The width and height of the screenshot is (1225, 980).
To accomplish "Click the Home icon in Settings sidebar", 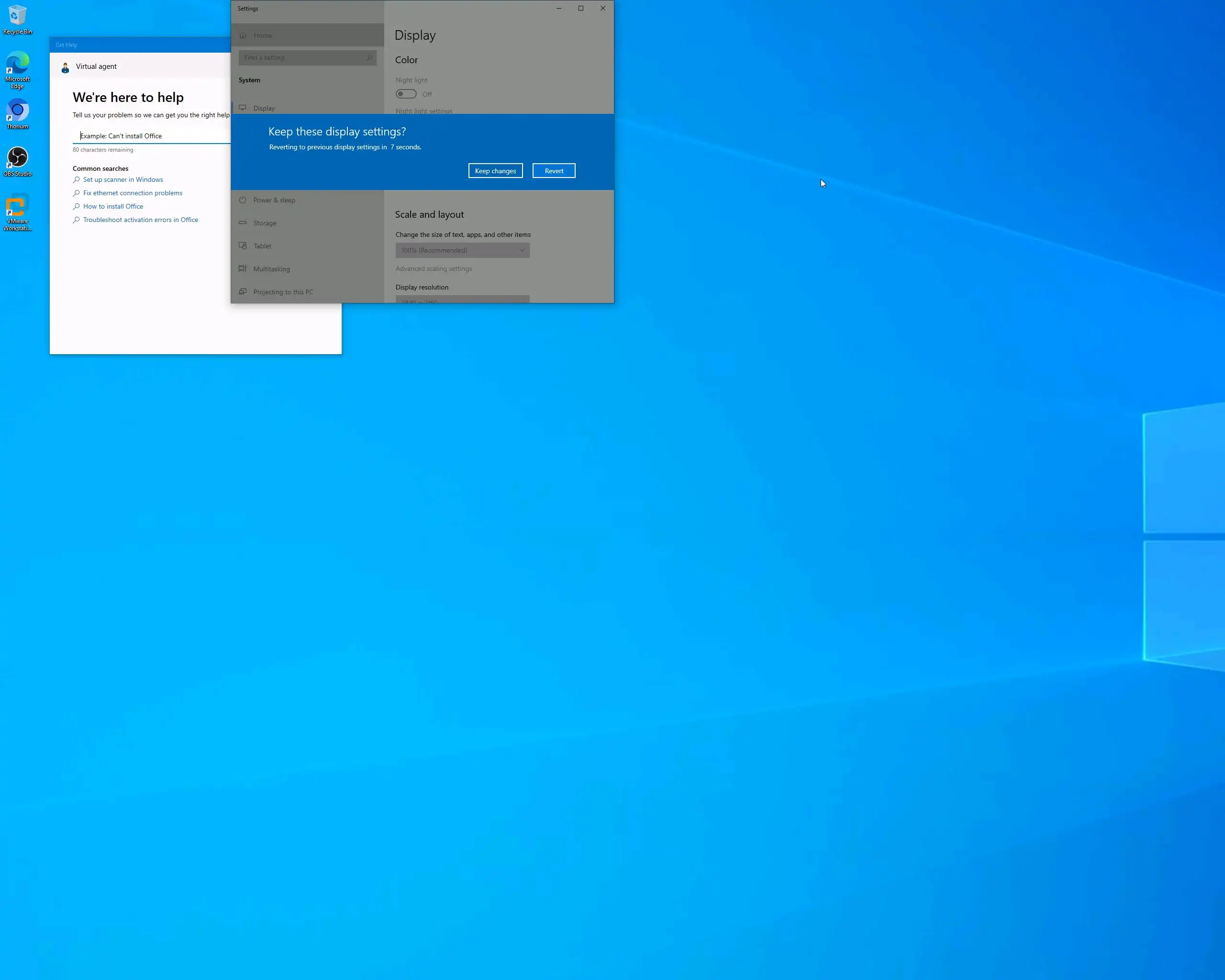I will coord(243,35).
